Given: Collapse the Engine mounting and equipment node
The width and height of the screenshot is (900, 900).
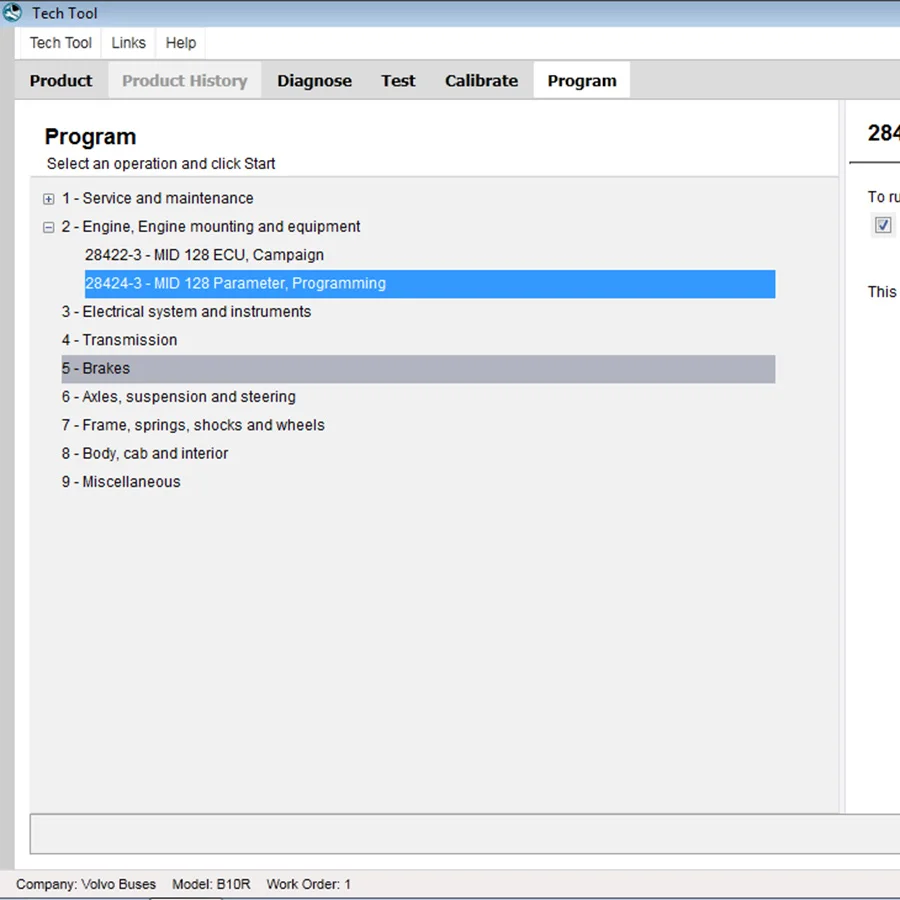Looking at the screenshot, I should [49, 227].
